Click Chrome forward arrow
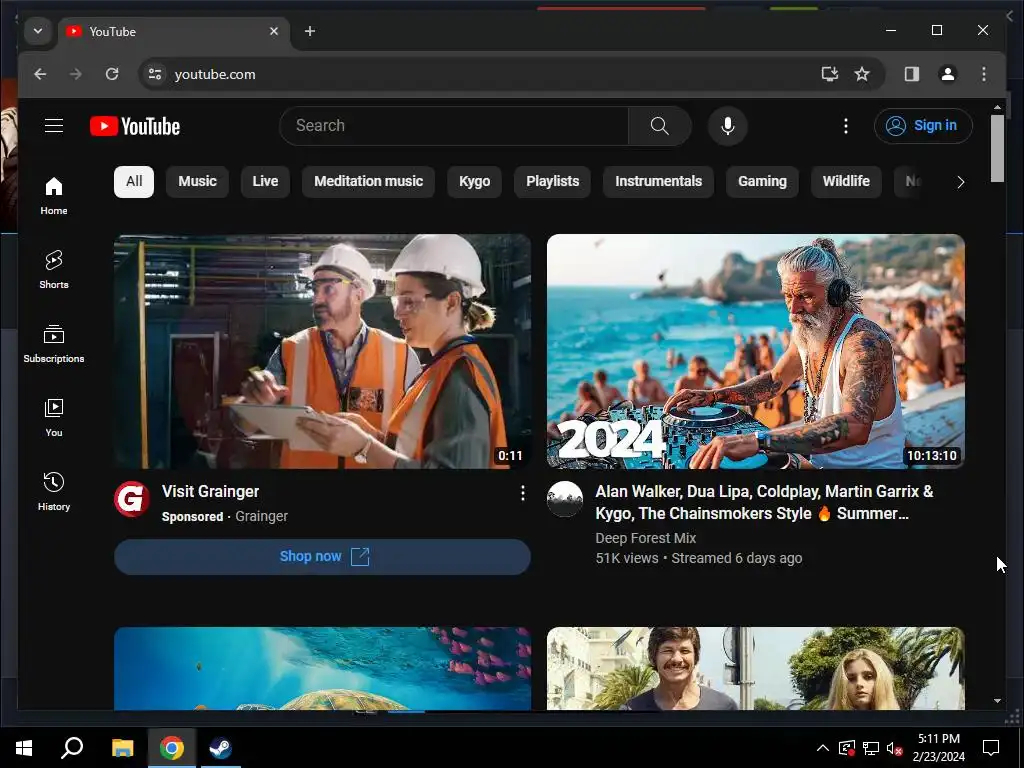 [76, 74]
